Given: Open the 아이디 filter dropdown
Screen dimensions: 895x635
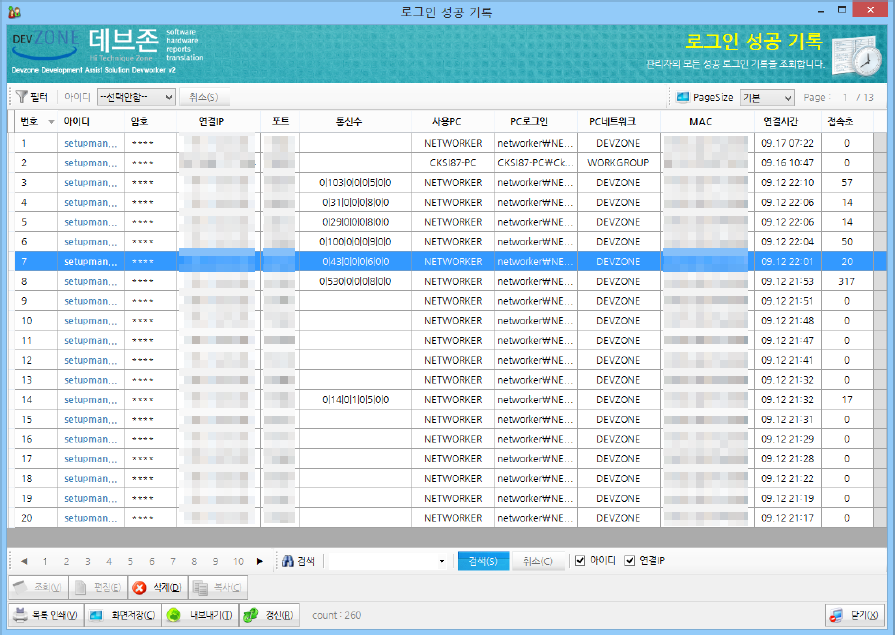Looking at the screenshot, I should pos(136,97).
